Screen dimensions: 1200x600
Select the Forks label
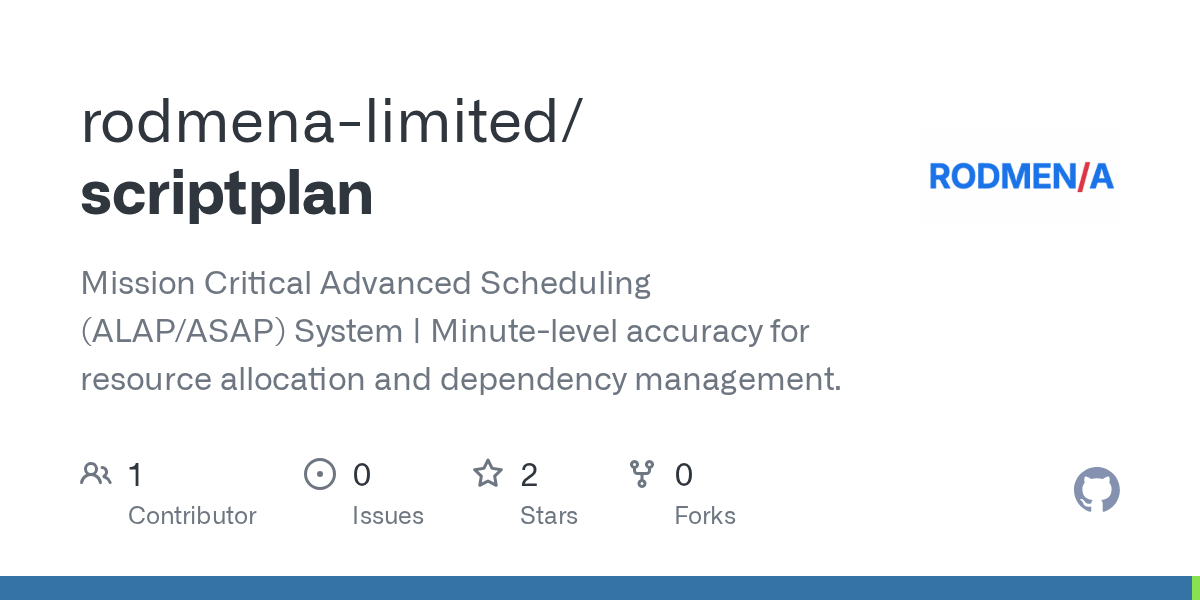pos(705,516)
